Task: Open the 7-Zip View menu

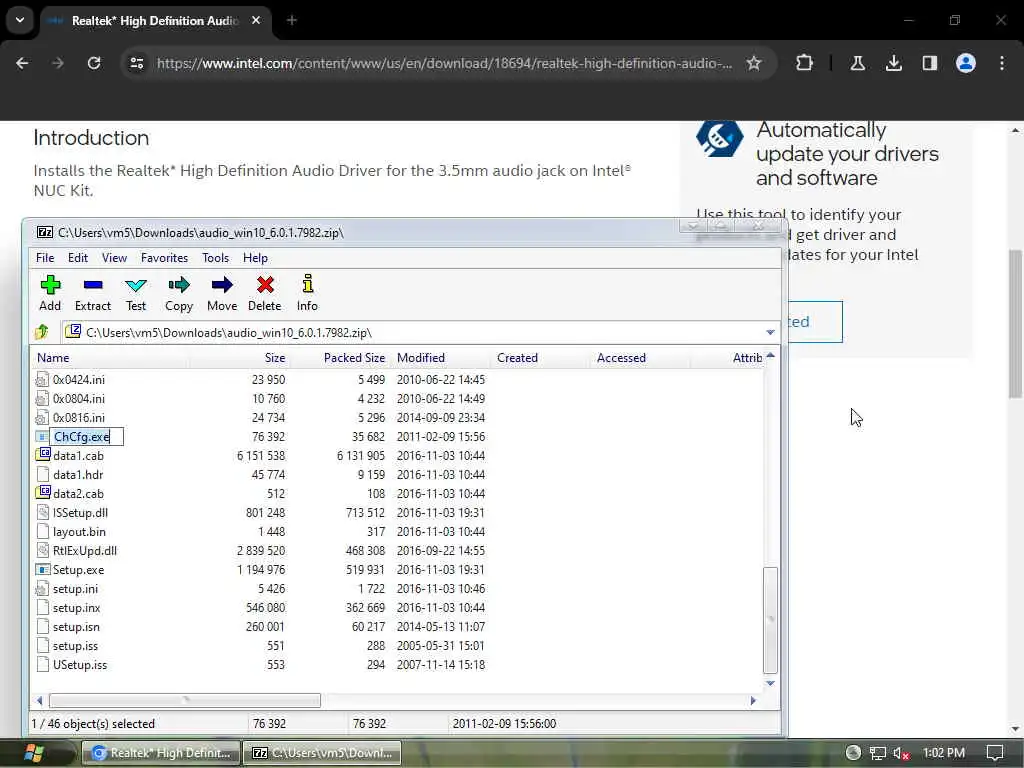Action: point(114,258)
